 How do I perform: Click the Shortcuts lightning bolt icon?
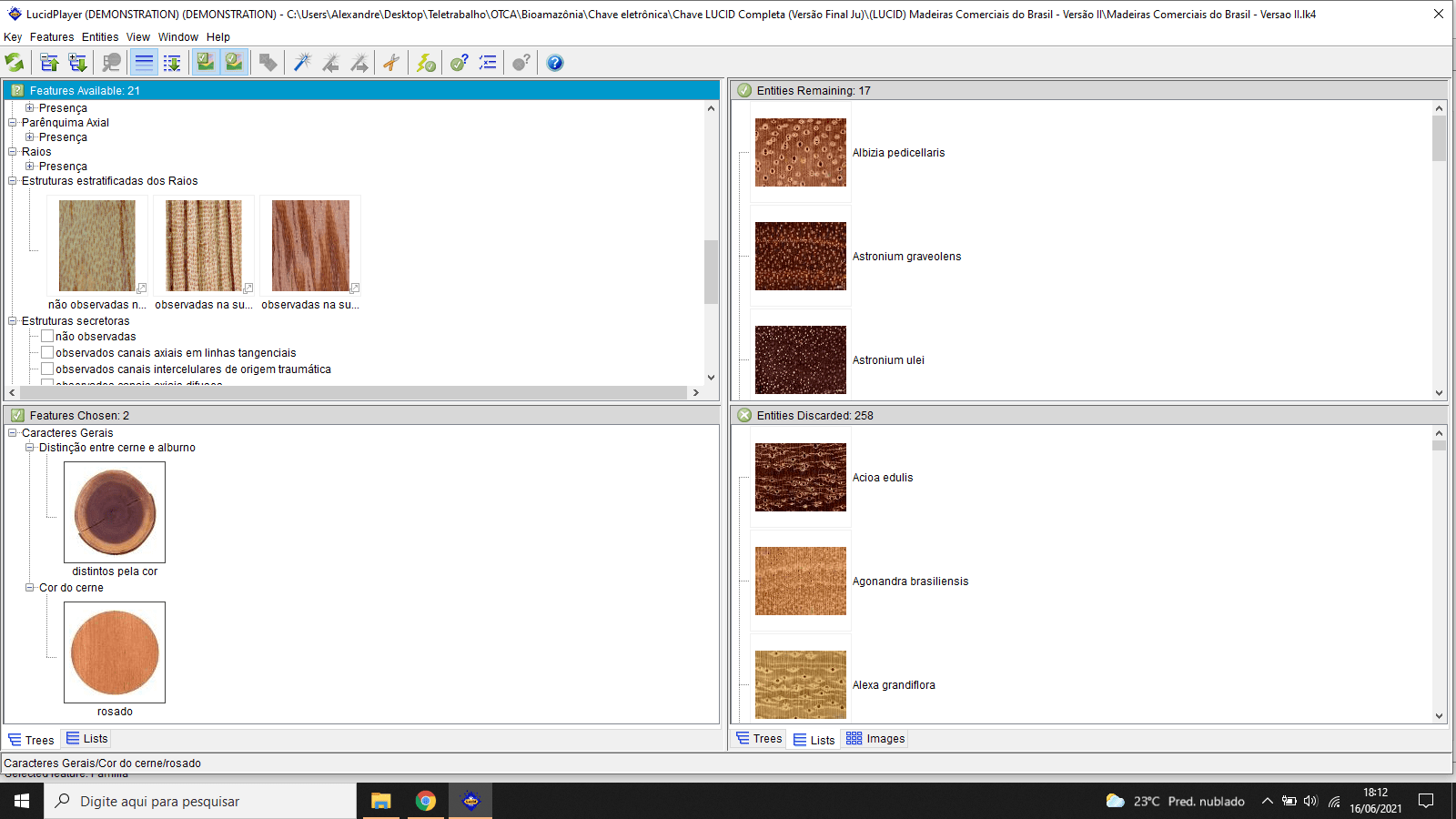click(x=426, y=63)
